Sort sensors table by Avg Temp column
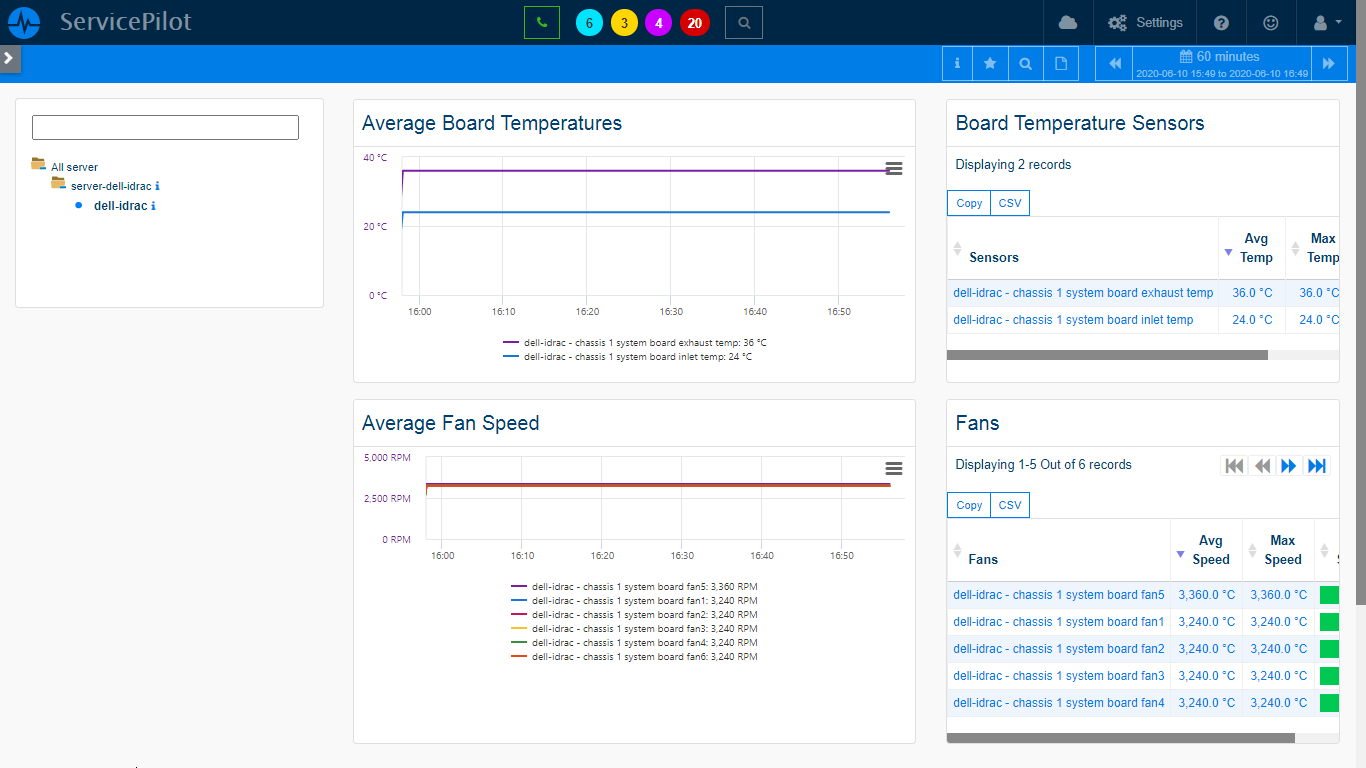The image size is (1366, 768). click(x=1255, y=248)
